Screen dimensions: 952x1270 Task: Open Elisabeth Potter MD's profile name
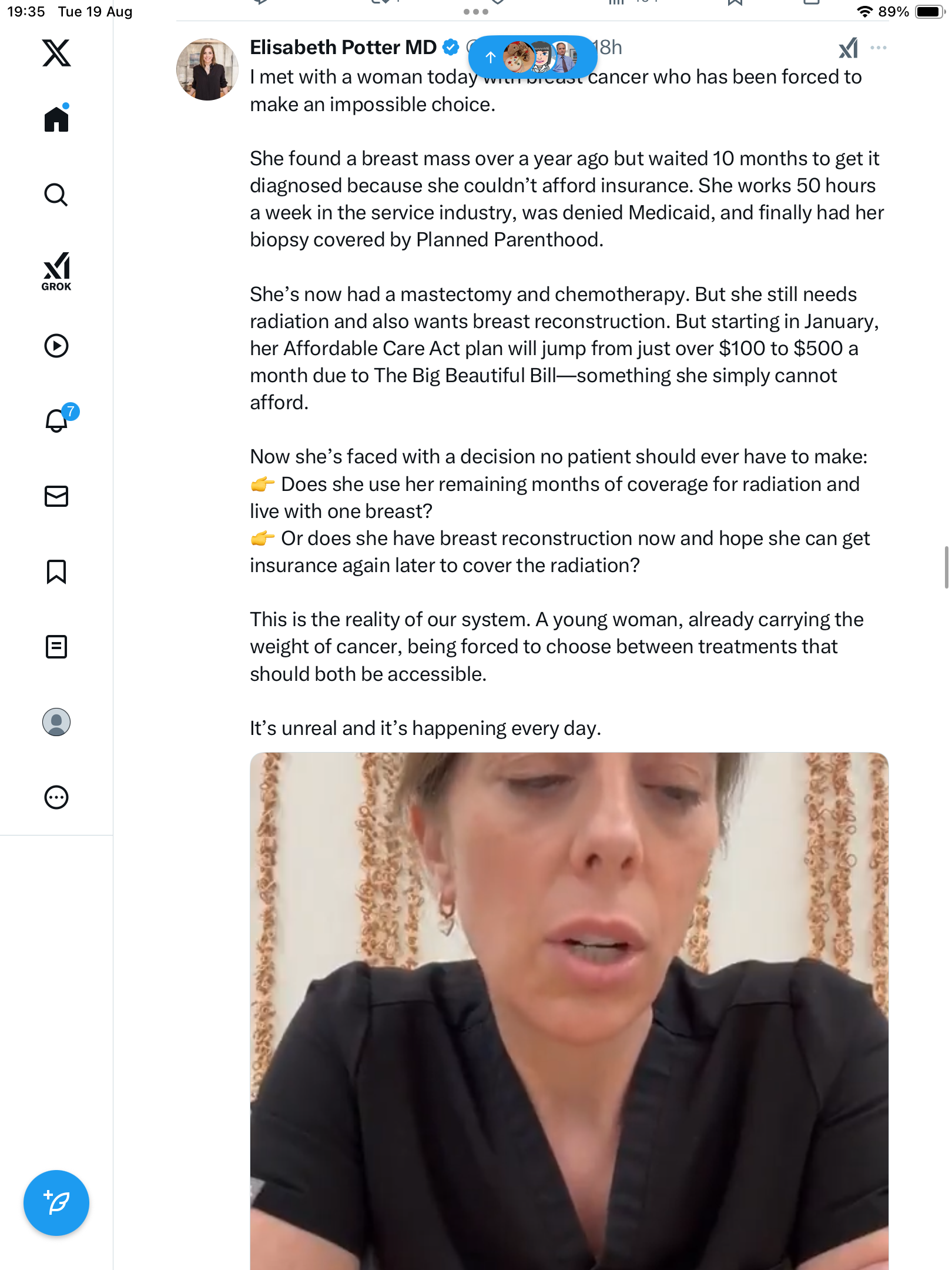[x=343, y=48]
